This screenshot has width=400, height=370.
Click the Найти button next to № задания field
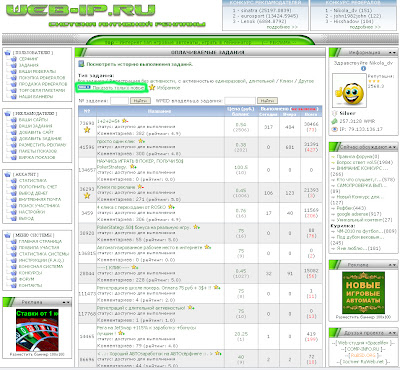coord(140,100)
